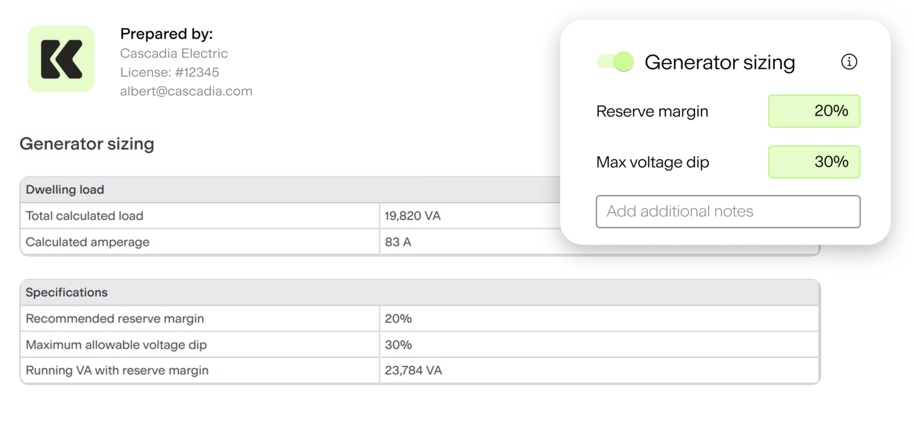The height and width of the screenshot is (423, 914).
Task: Toggle the Generator sizing switch off
Action: 615,62
